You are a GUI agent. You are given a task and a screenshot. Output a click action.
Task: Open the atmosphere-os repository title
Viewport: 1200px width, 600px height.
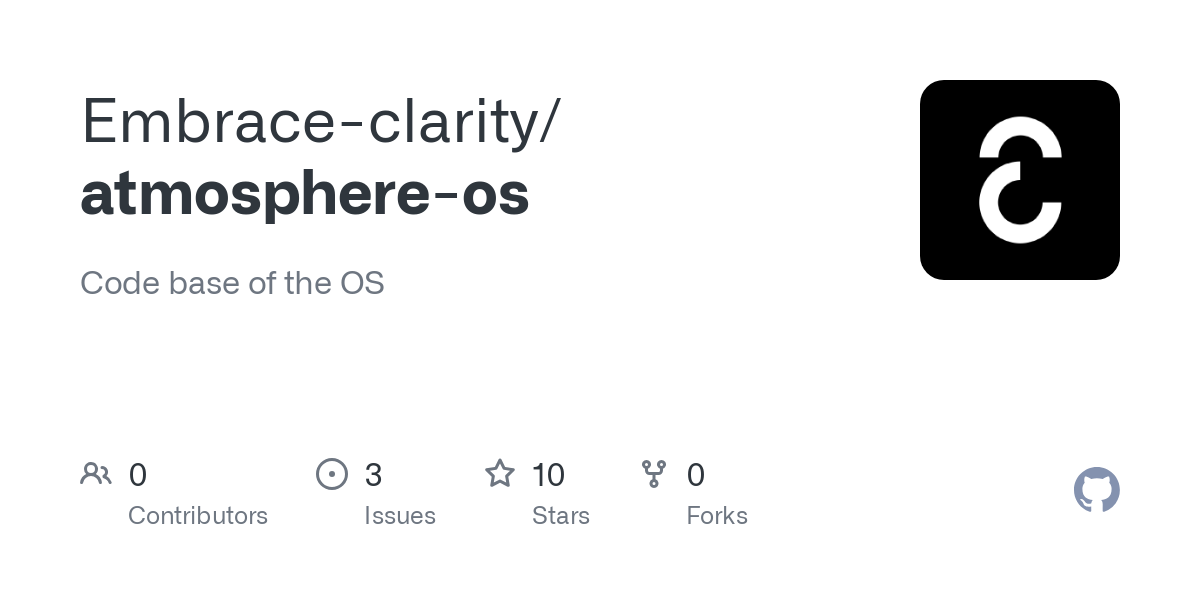305,194
